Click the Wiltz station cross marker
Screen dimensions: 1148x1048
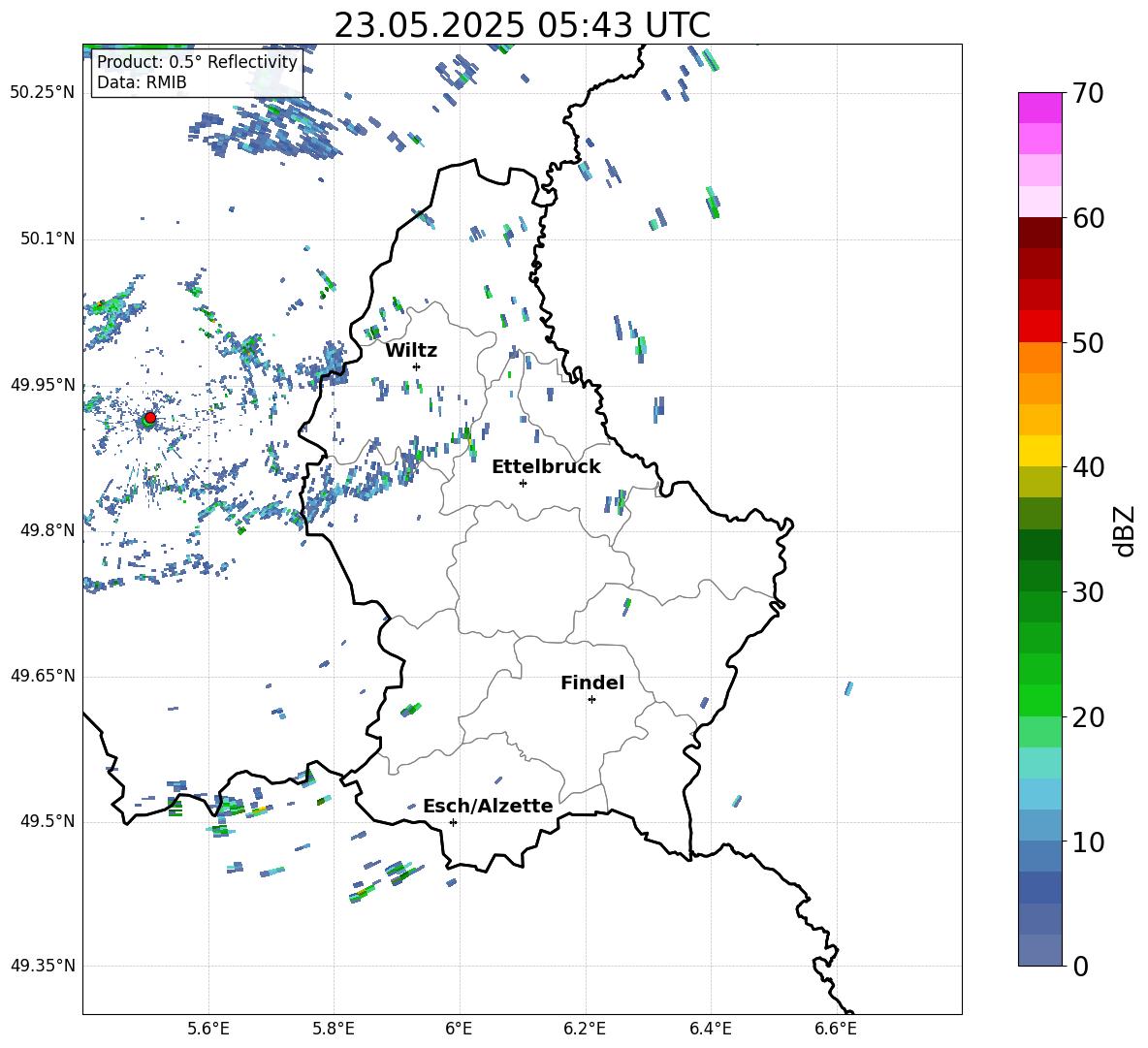[x=417, y=366]
